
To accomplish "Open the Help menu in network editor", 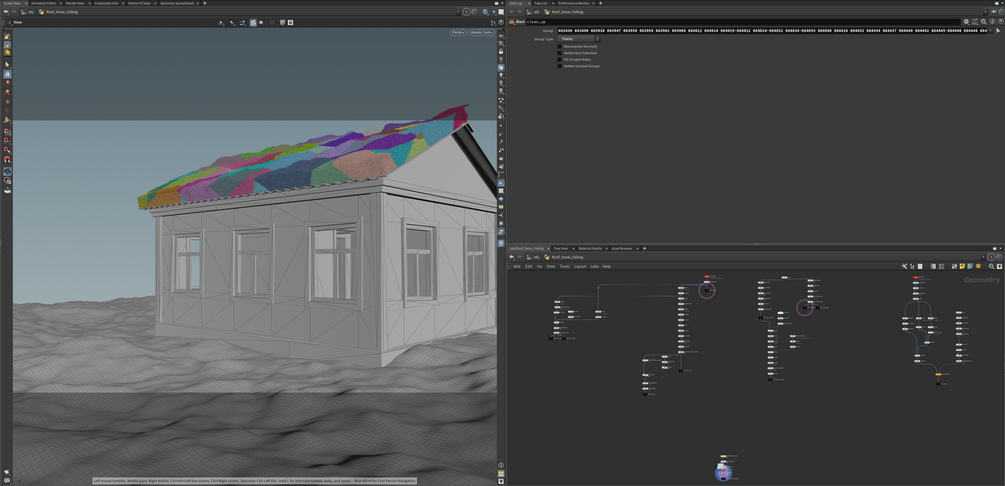I will (606, 266).
